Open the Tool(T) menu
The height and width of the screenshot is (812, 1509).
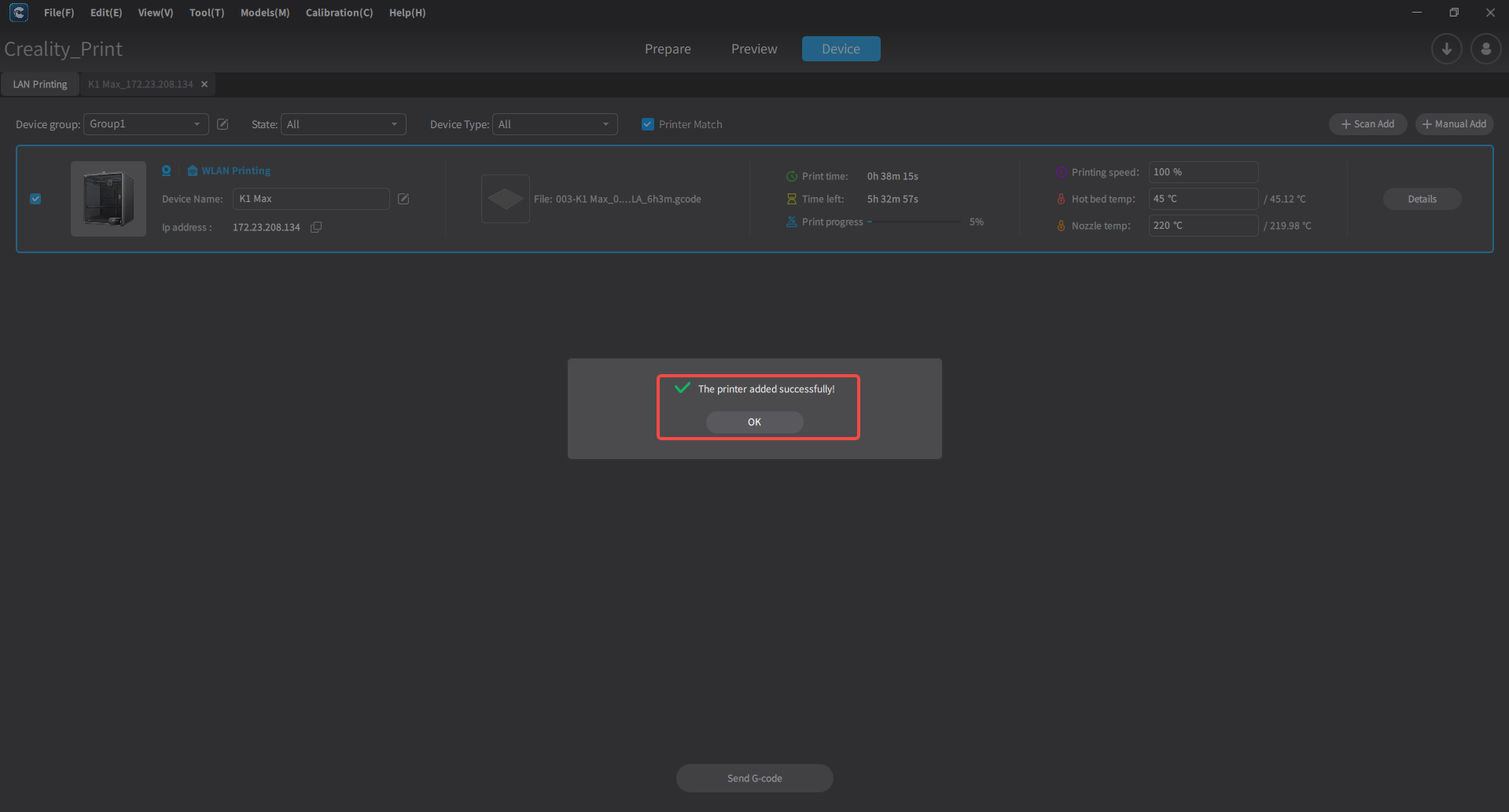[207, 13]
